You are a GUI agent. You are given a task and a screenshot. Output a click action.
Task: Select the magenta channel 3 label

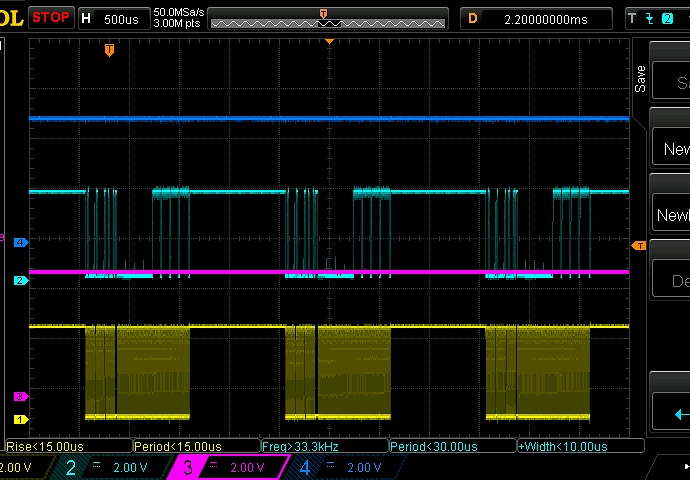pos(188,467)
